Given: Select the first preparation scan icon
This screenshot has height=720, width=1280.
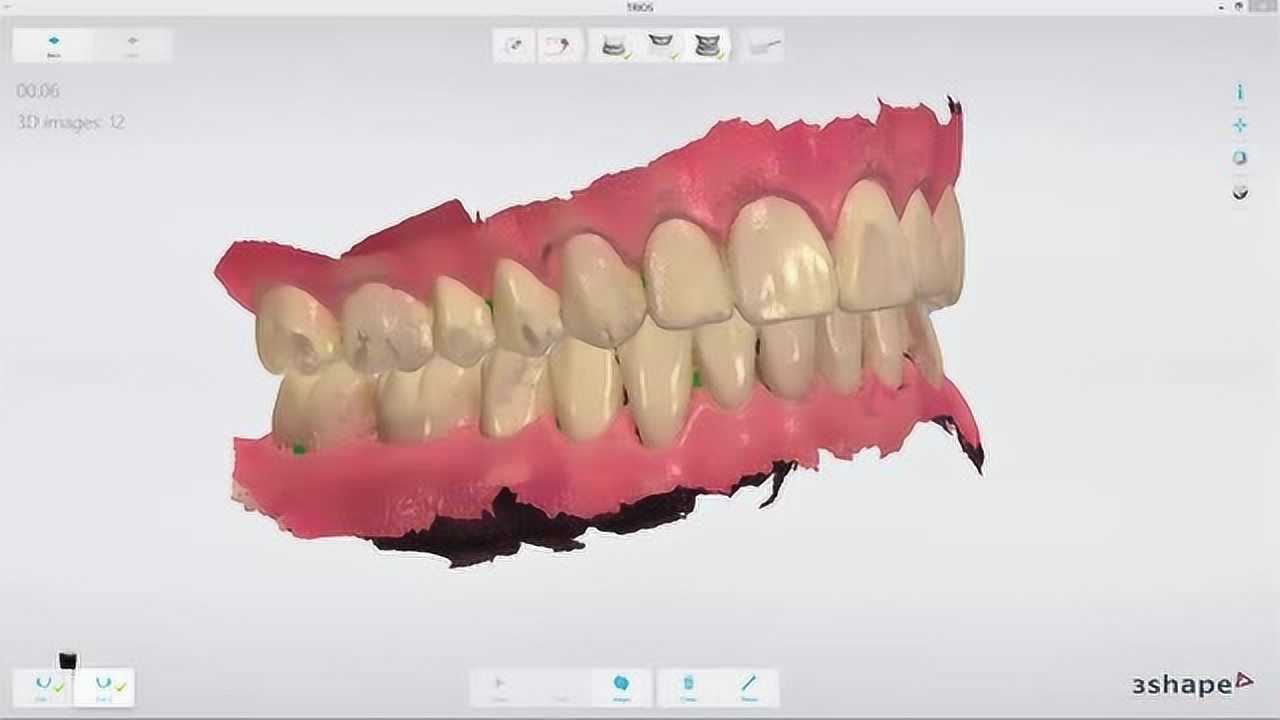Looking at the screenshot, I should [x=513, y=46].
